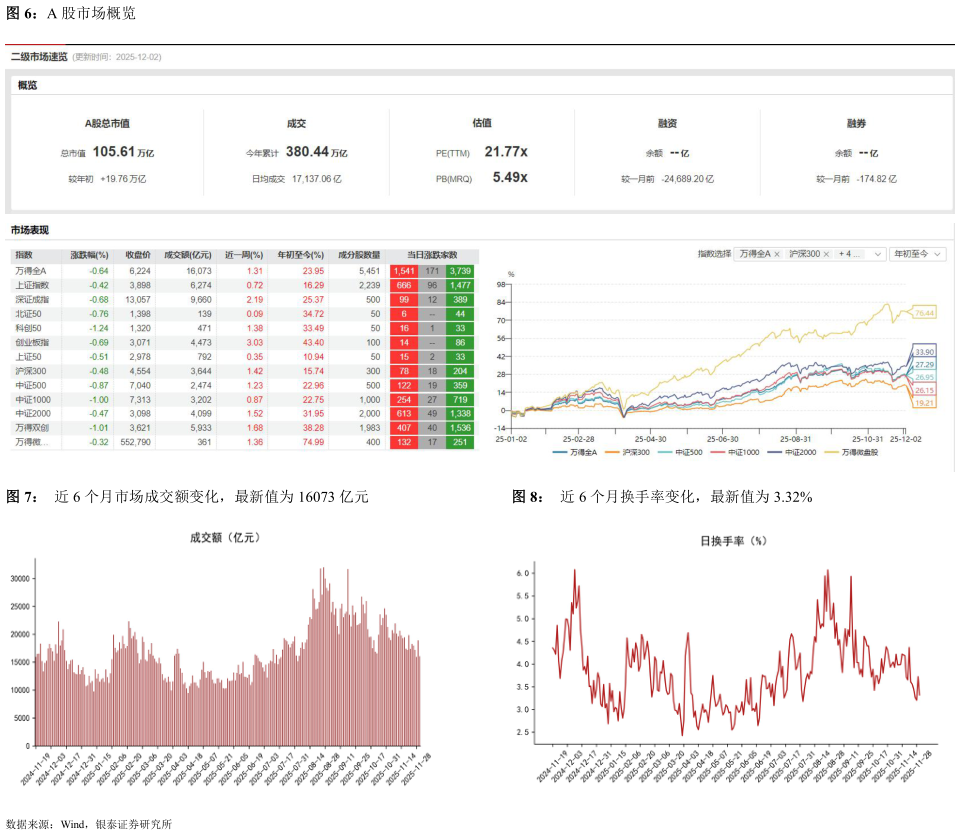Click the 科创50 index row name
This screenshot has width=960, height=835.
pos(28,328)
